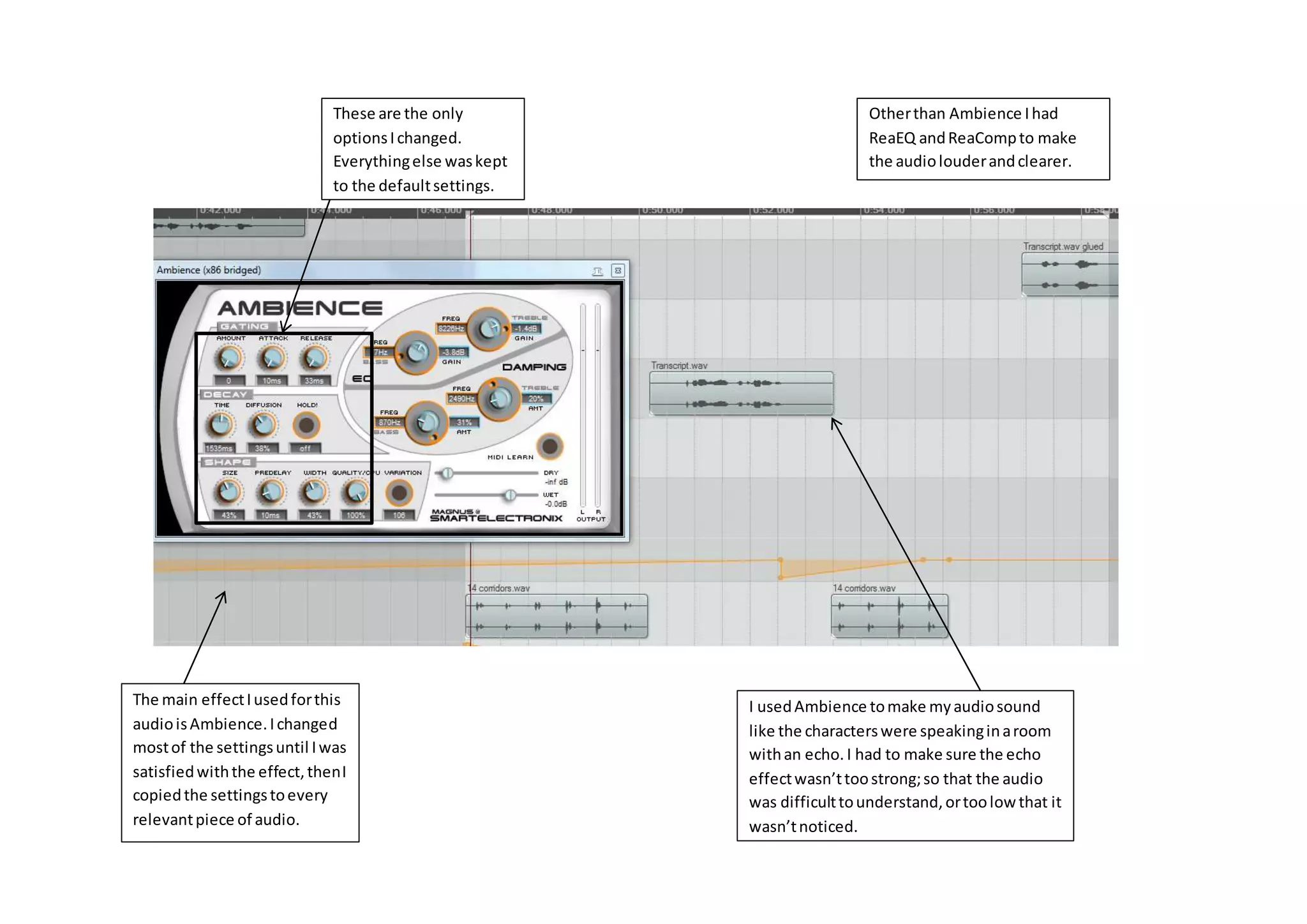Click the Variation button

pyautogui.click(x=399, y=493)
